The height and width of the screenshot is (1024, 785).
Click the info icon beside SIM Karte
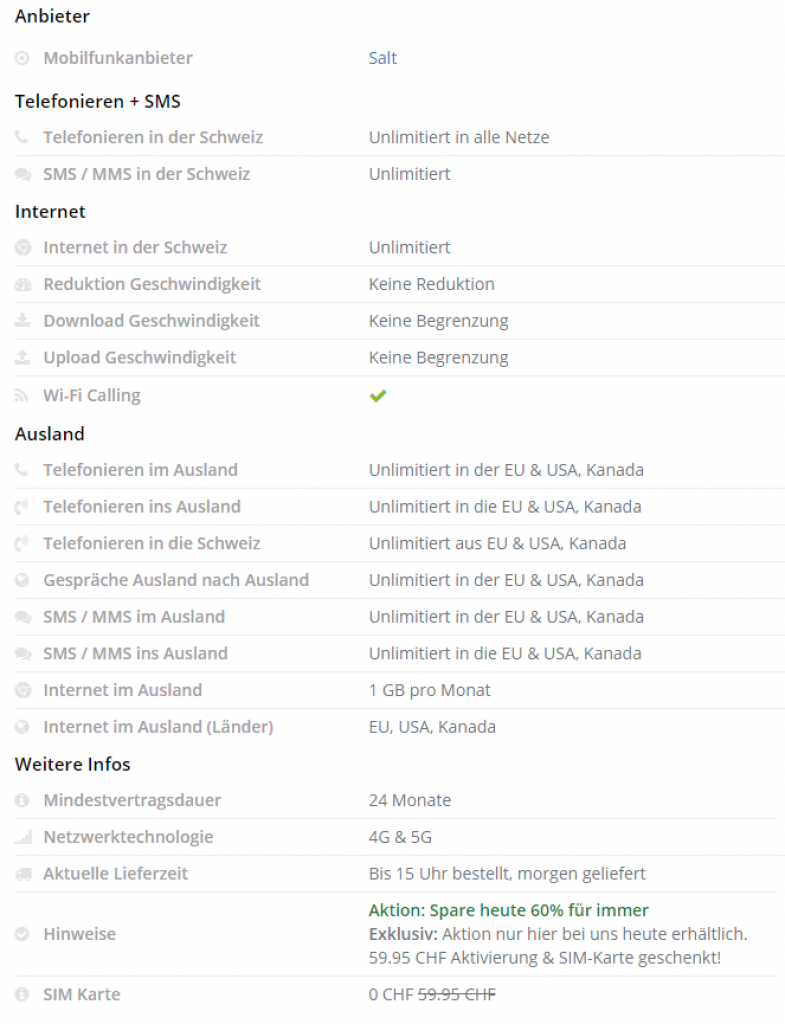pos(22,995)
